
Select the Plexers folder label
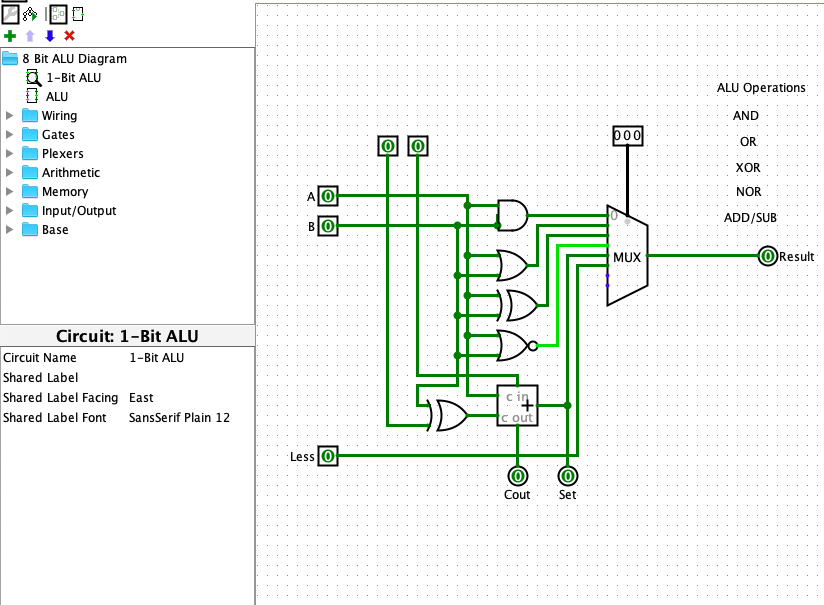63,153
